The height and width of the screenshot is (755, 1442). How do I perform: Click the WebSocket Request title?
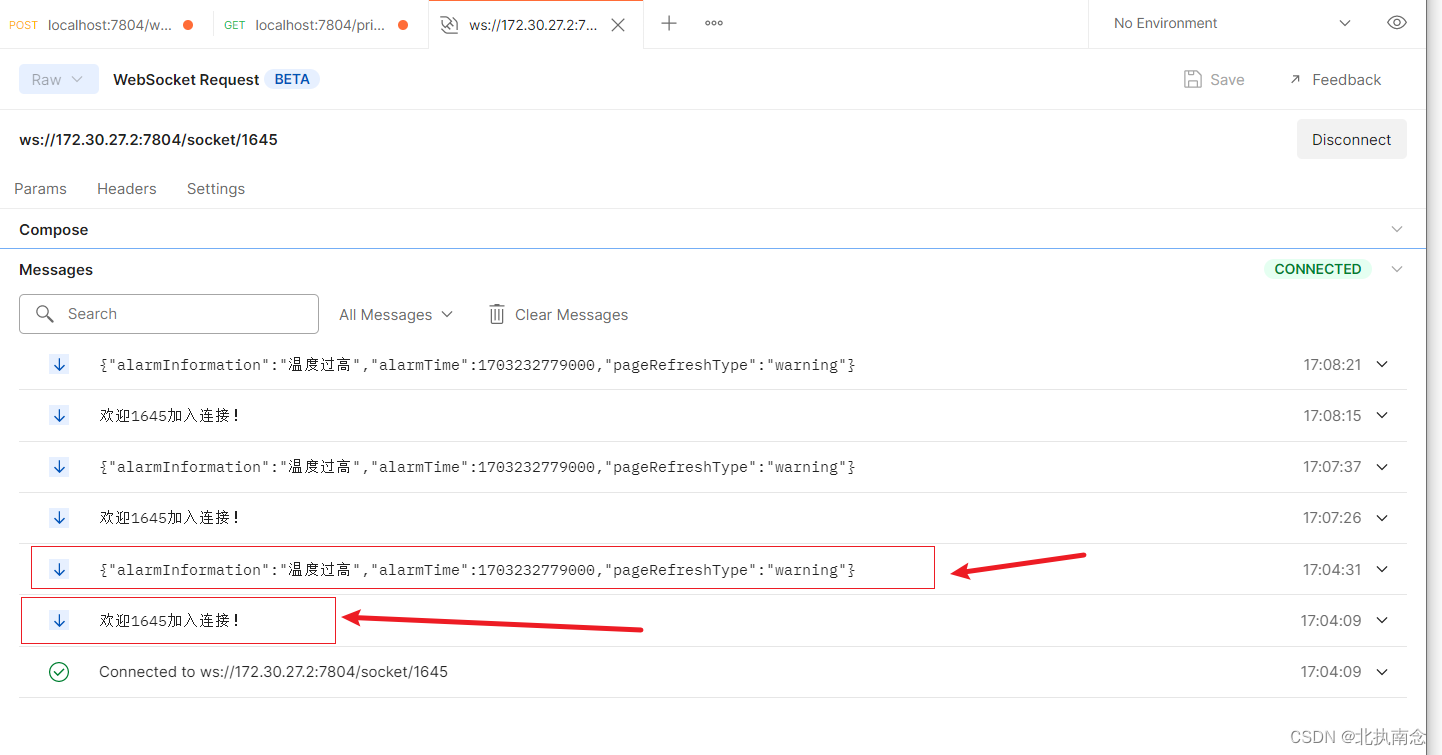(186, 79)
